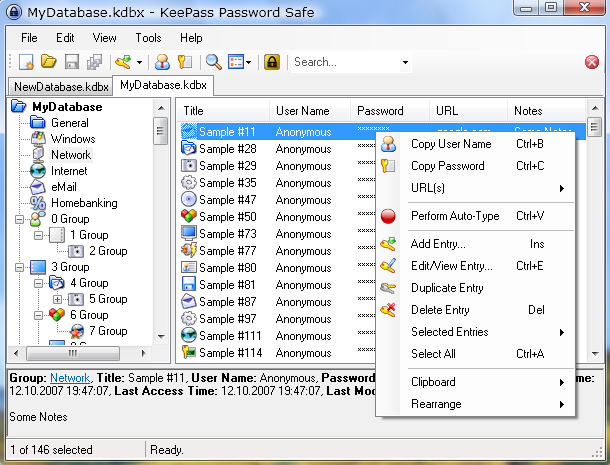The image size is (610, 465).
Task: Select the Internet group
Action: point(69,171)
